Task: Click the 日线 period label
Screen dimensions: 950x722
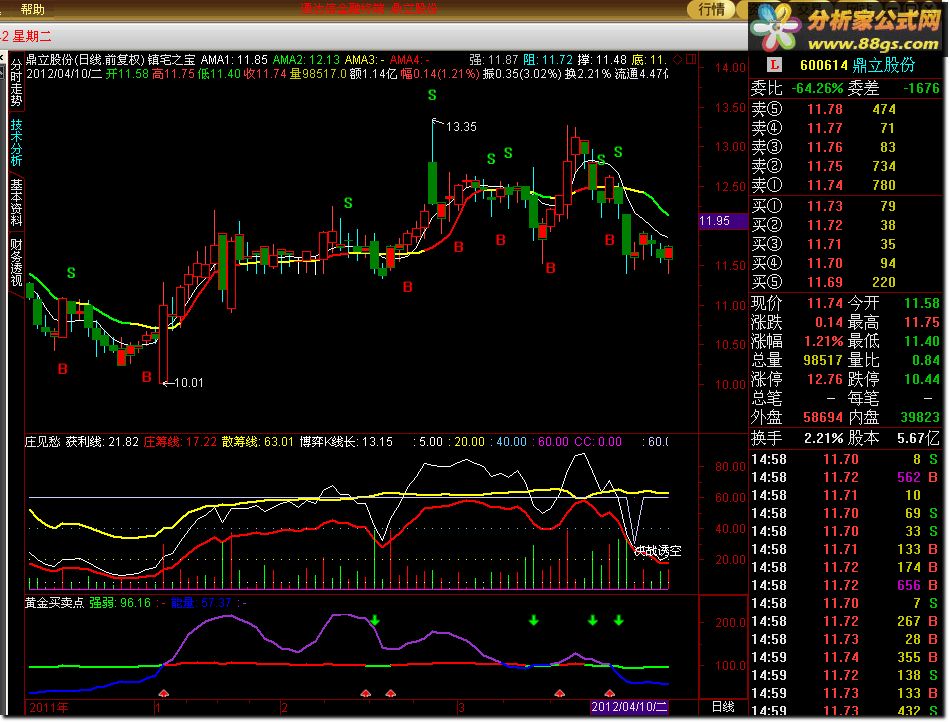Action: [723, 707]
